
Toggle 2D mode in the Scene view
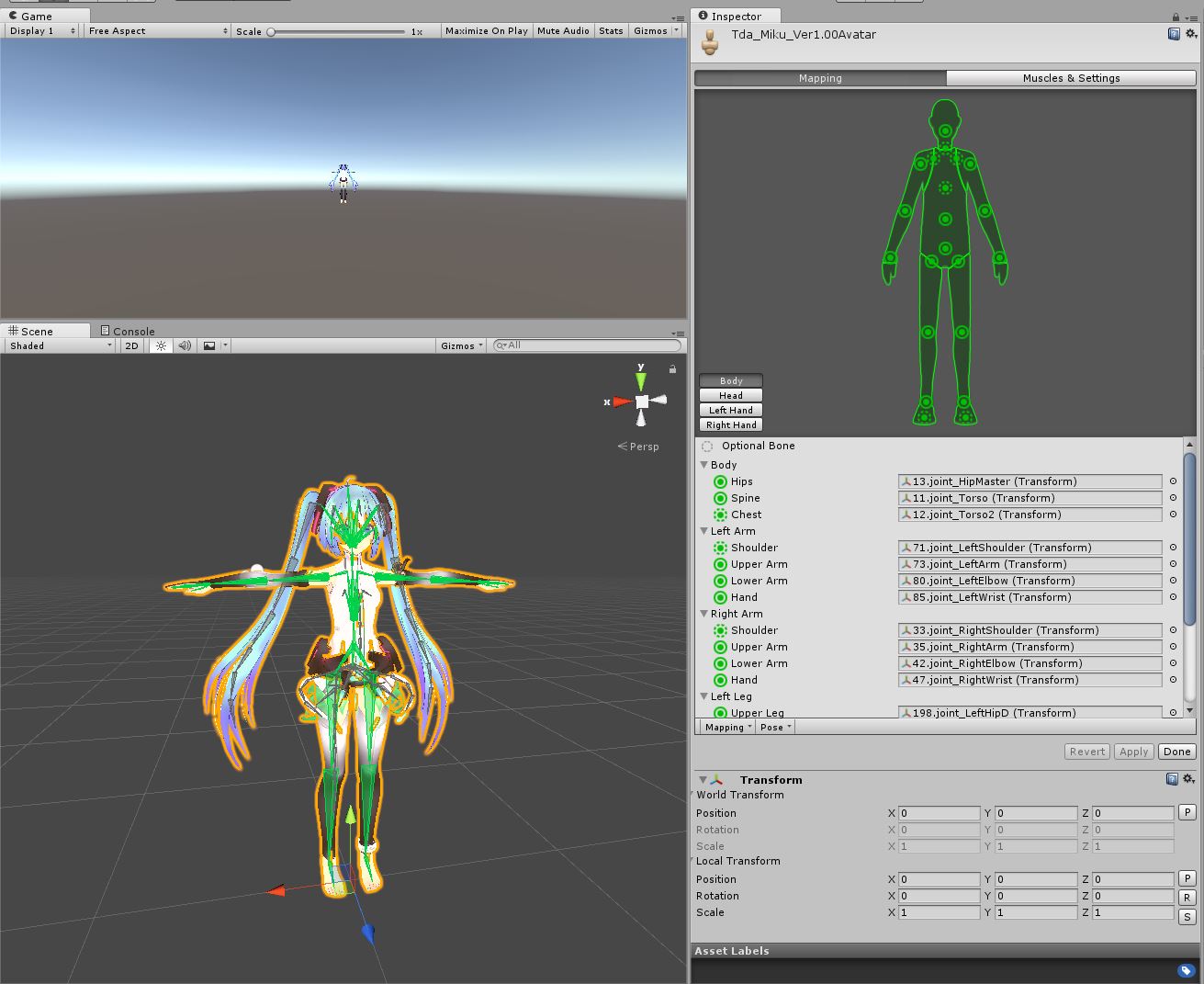point(130,345)
